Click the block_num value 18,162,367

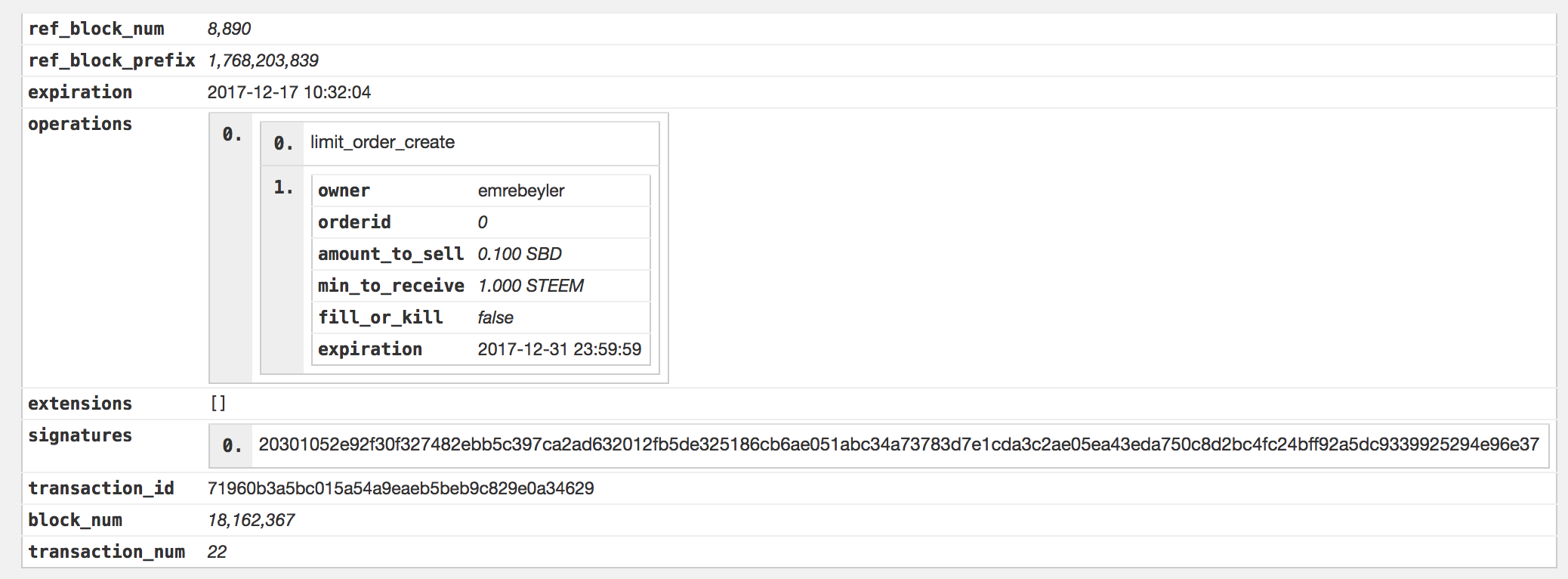[251, 520]
